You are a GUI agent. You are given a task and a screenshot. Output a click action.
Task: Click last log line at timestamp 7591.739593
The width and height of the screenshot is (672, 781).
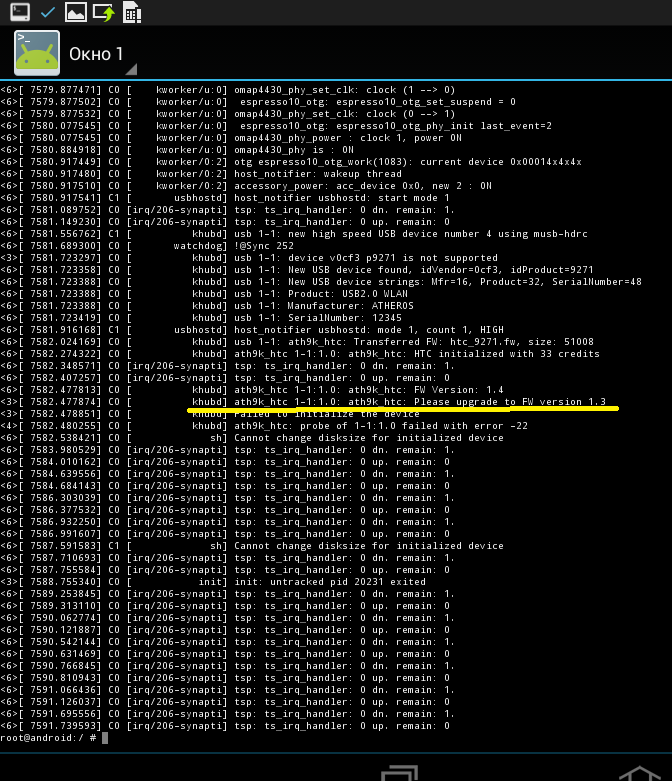pos(225,726)
